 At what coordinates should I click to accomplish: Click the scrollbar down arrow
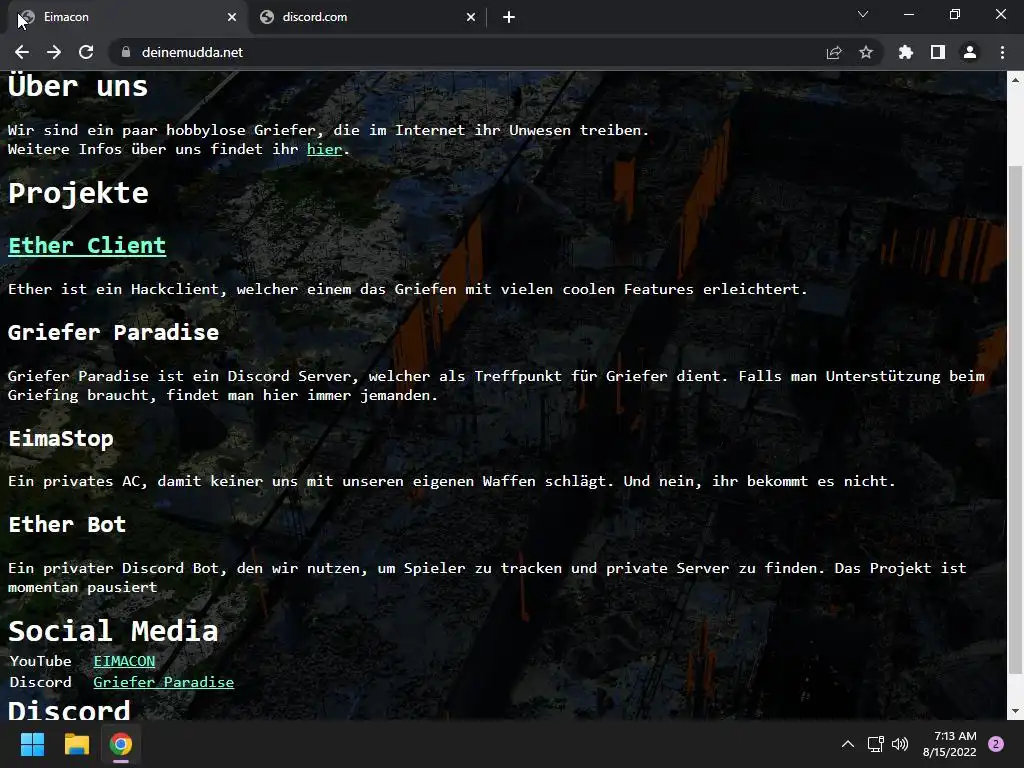point(1015,711)
